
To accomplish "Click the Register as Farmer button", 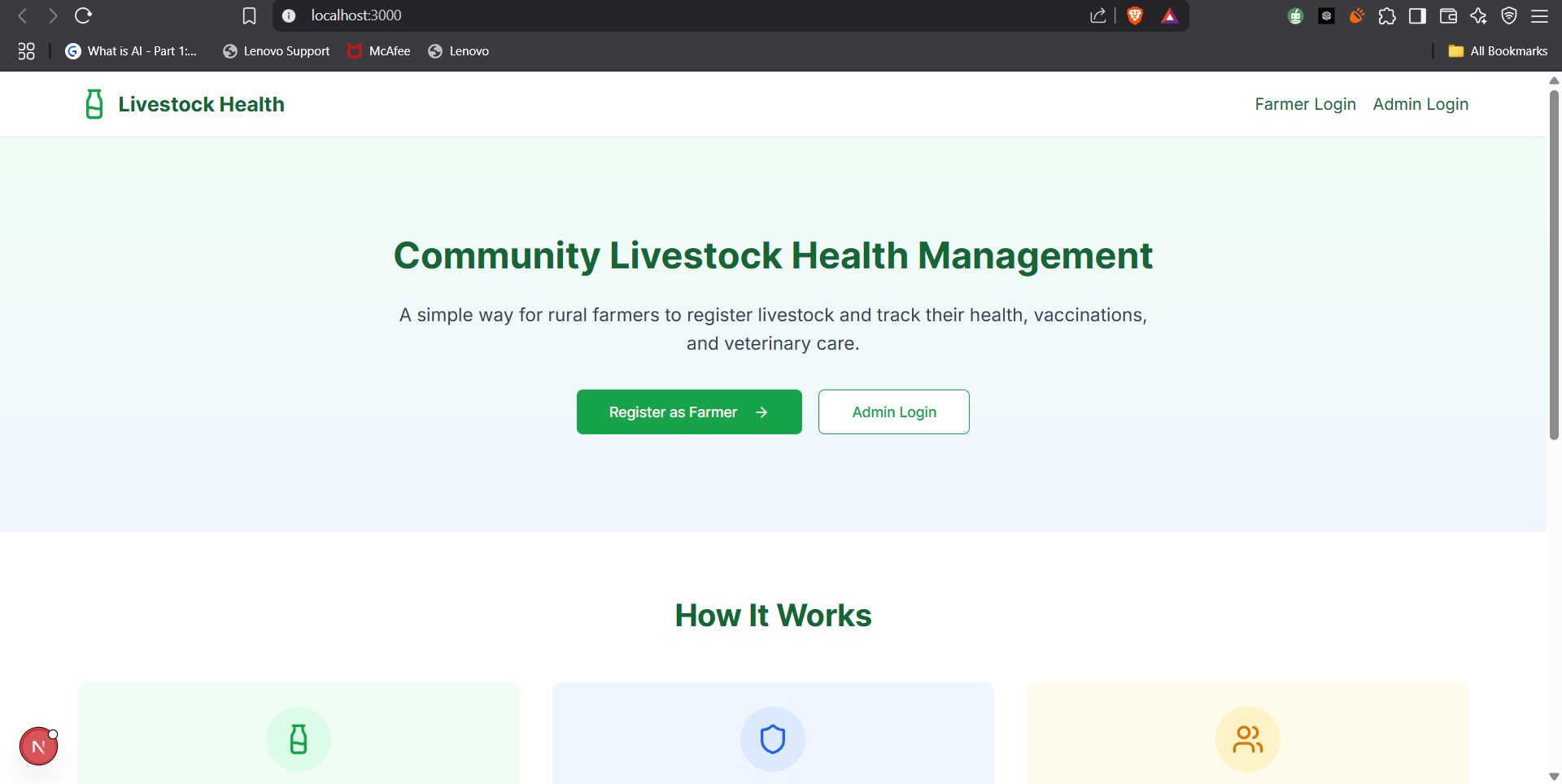I will pyautogui.click(x=689, y=412).
